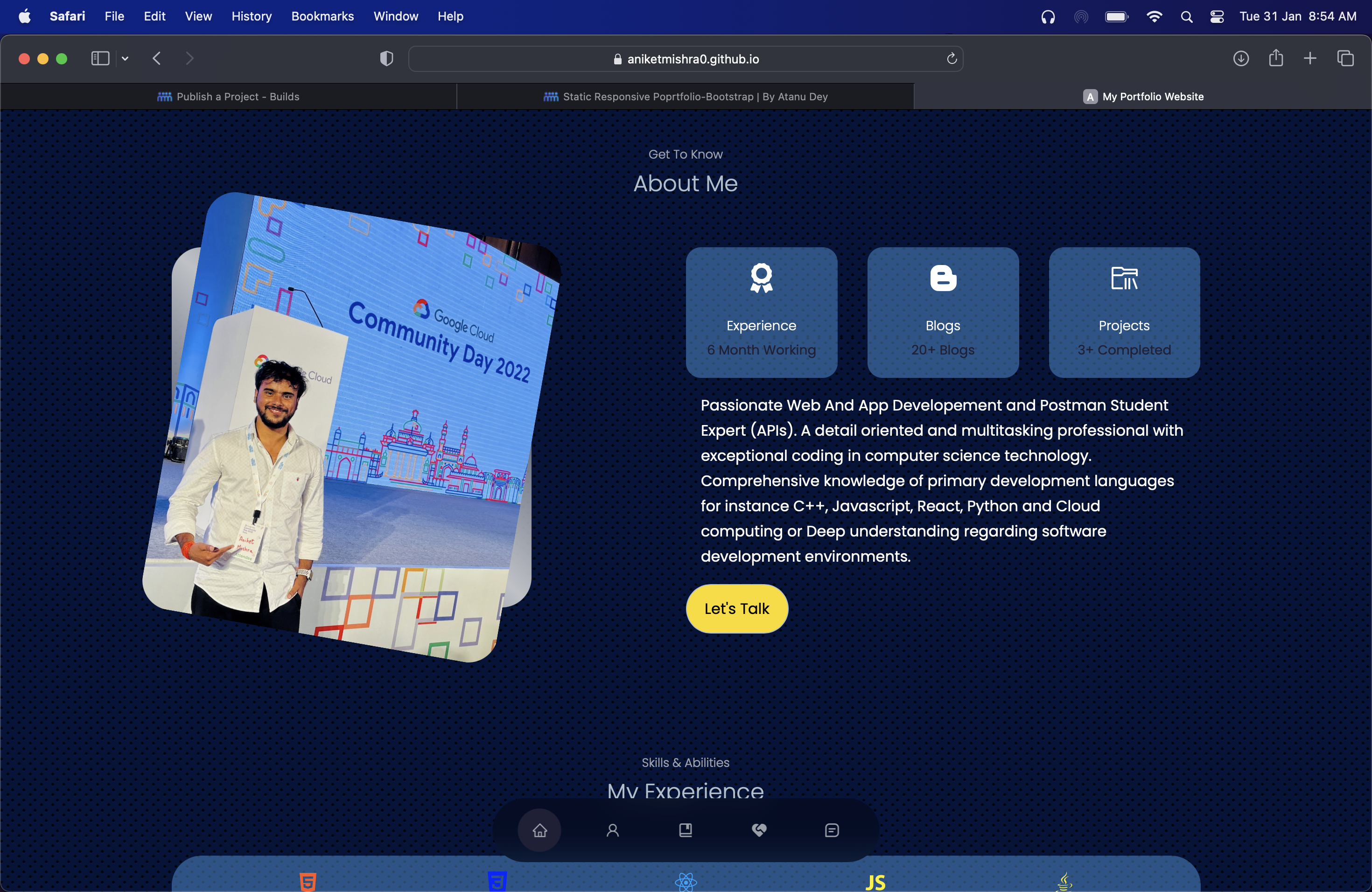1372x892 pixels.
Task: Open Wi-Fi status menu
Action: [x=1154, y=17]
